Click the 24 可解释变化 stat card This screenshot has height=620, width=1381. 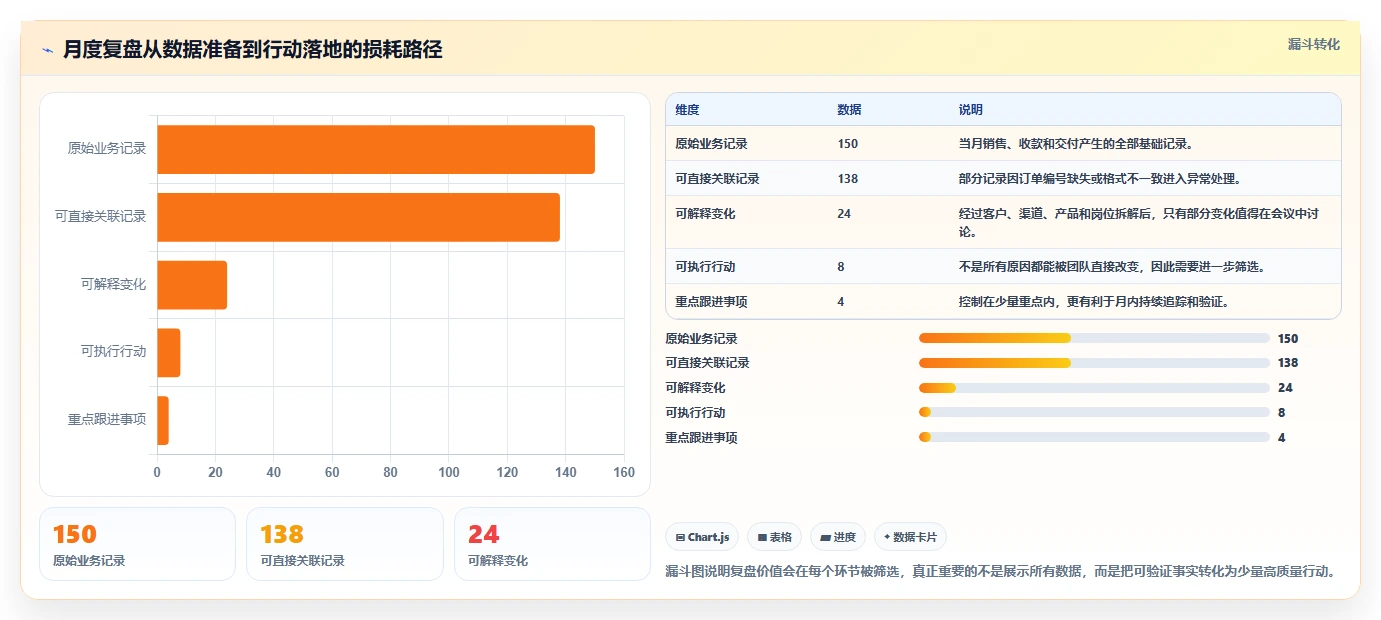pos(552,544)
